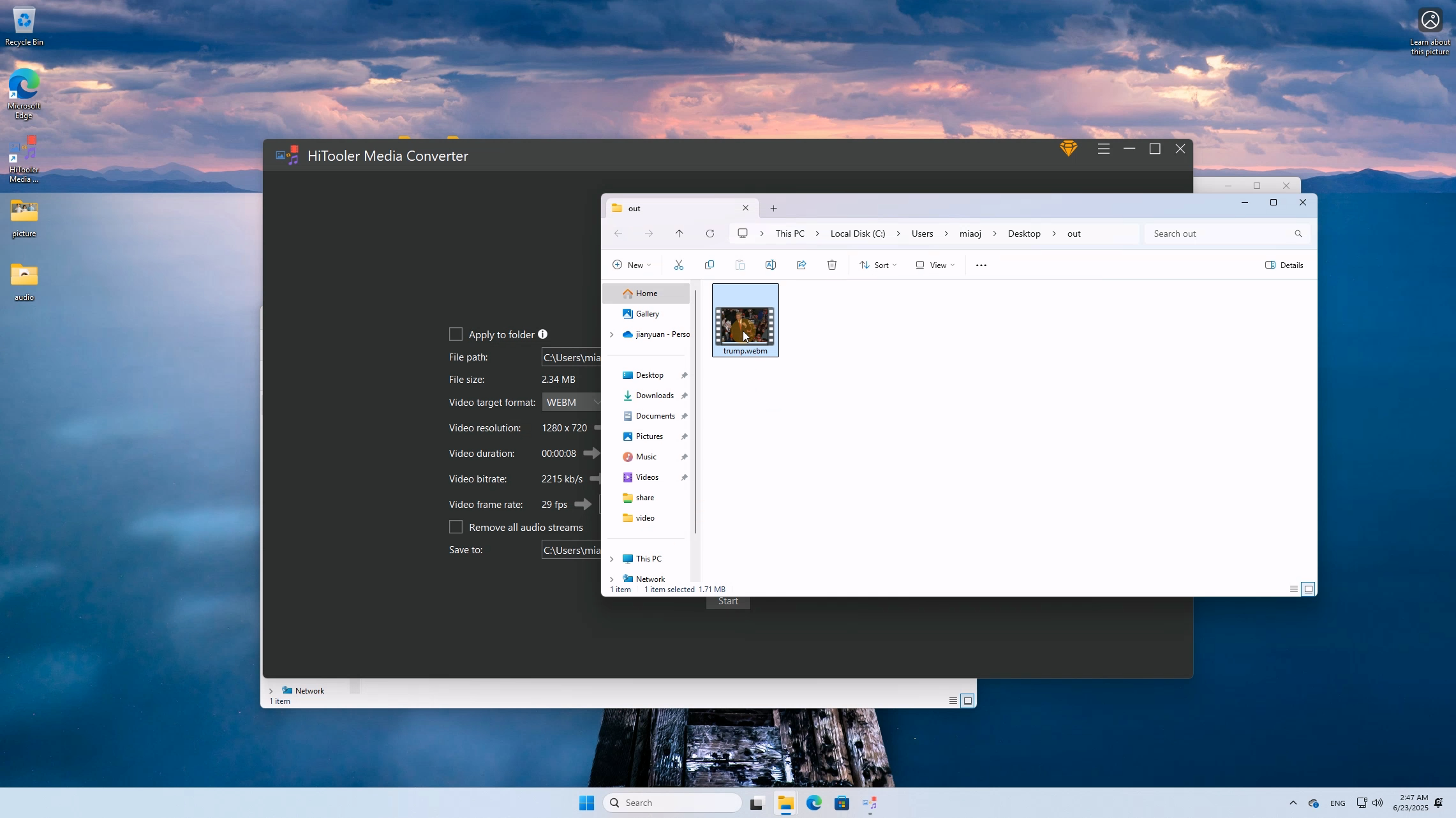Click the Share icon in File Explorer
This screenshot has height=818, width=1456.
point(801,265)
